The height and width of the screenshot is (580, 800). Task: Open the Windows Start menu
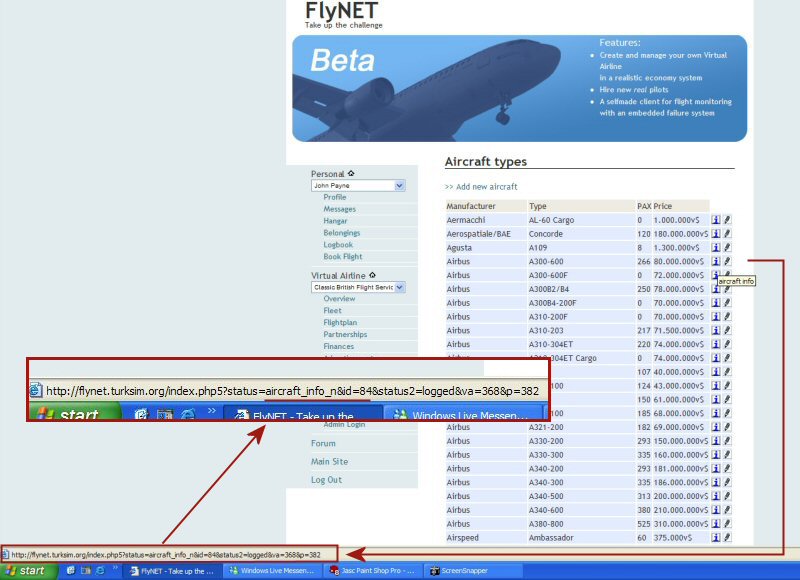(29, 571)
